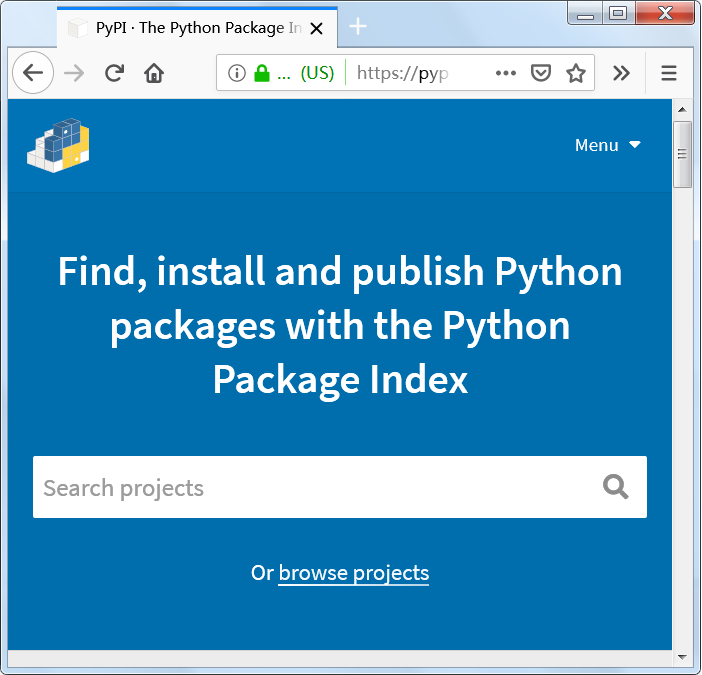The width and height of the screenshot is (702, 675).
Task: Open a new tab with plus button
Action: tap(358, 26)
